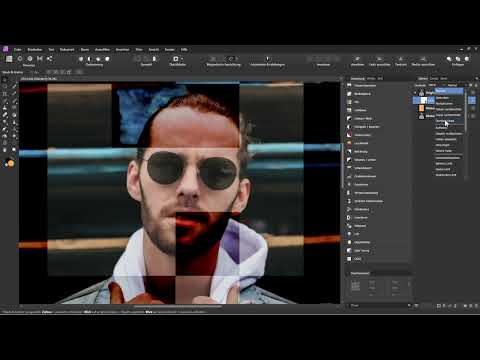This screenshot has width=480, height=360.
Task: Toggle visibility of the orange thumbnail layer
Action: click(x=473, y=108)
